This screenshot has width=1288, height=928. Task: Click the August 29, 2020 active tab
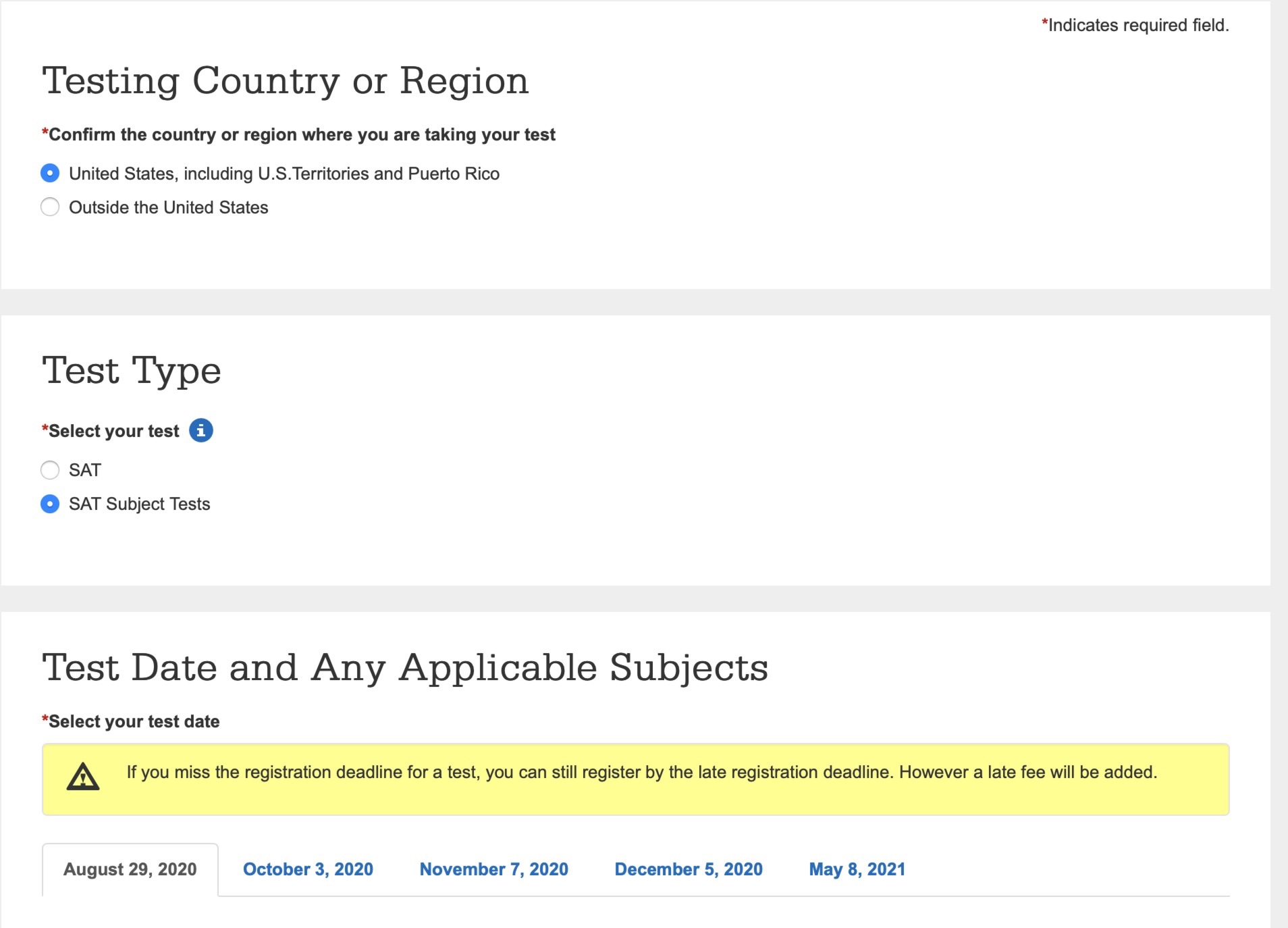tap(130, 869)
